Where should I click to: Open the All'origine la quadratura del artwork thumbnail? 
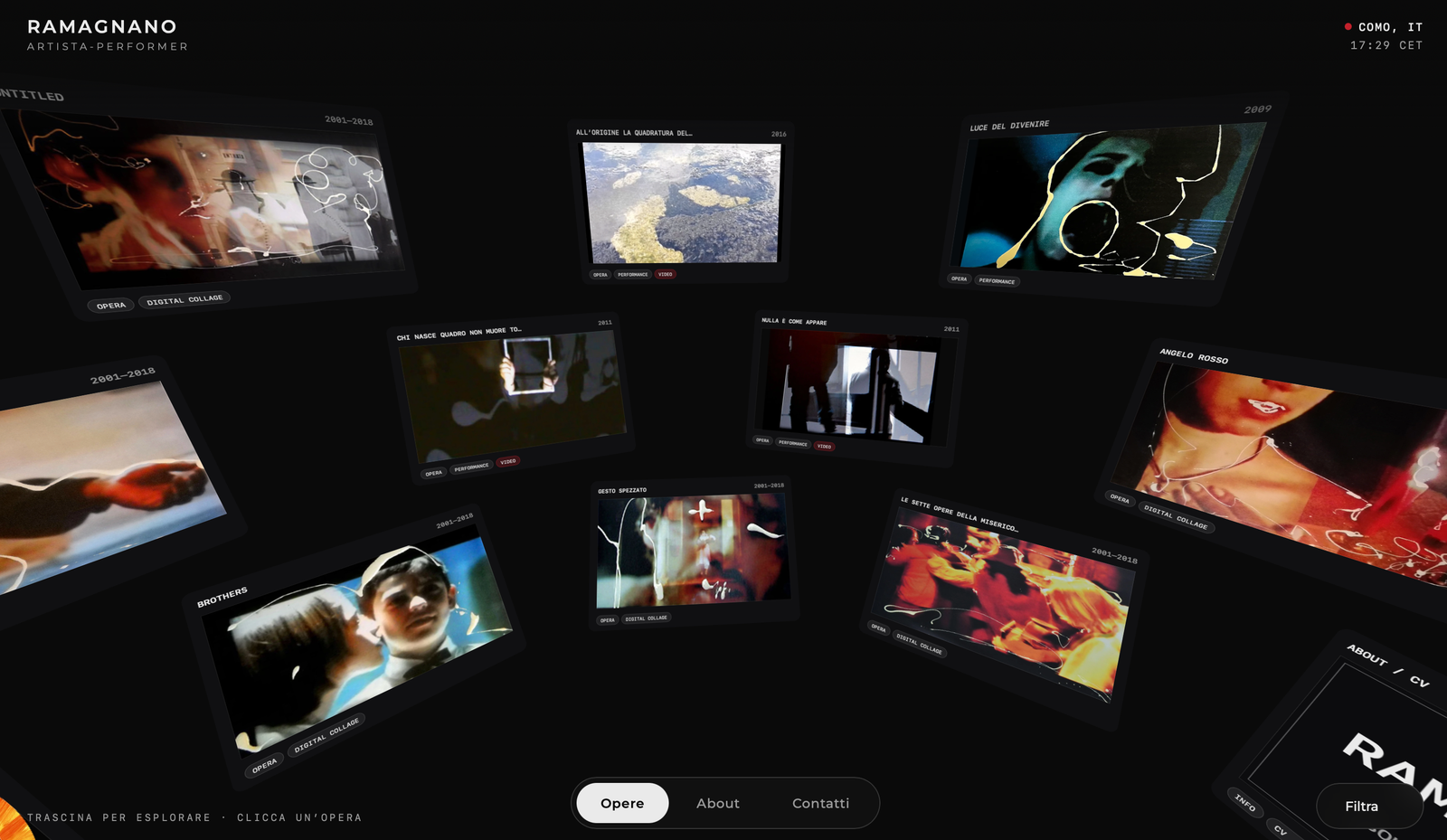coord(681,203)
